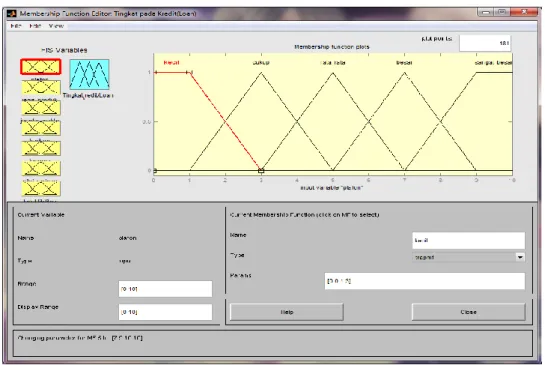Image resolution: width=545 pixels, height=365 pixels.
Task: Select the cyan output variable icon
Action: [89, 74]
